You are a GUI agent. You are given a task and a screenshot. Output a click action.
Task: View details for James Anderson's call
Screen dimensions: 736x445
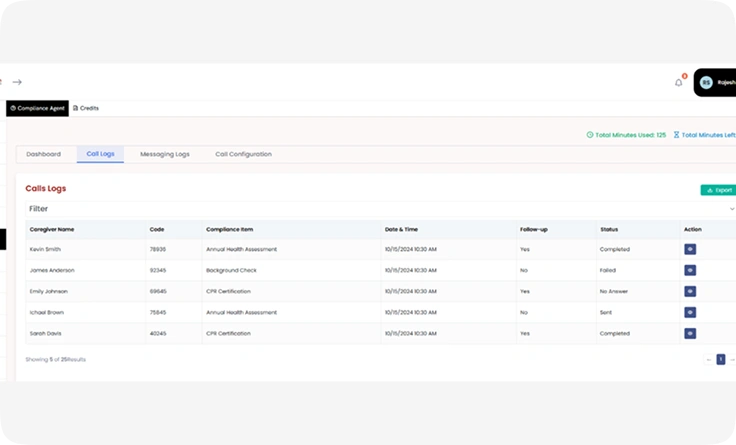pos(690,270)
